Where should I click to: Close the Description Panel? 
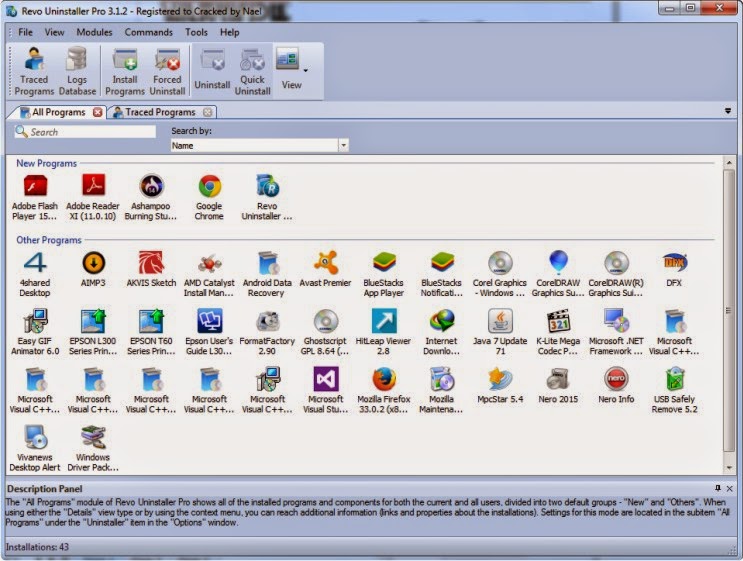tap(730, 488)
